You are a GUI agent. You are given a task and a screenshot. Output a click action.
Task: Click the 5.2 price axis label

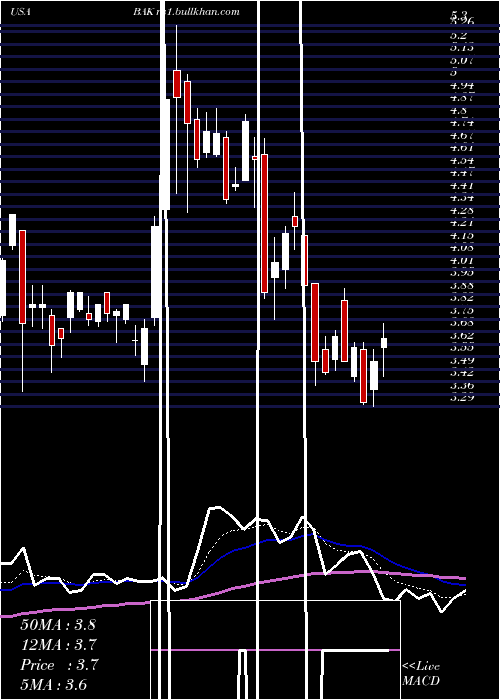click(x=459, y=35)
